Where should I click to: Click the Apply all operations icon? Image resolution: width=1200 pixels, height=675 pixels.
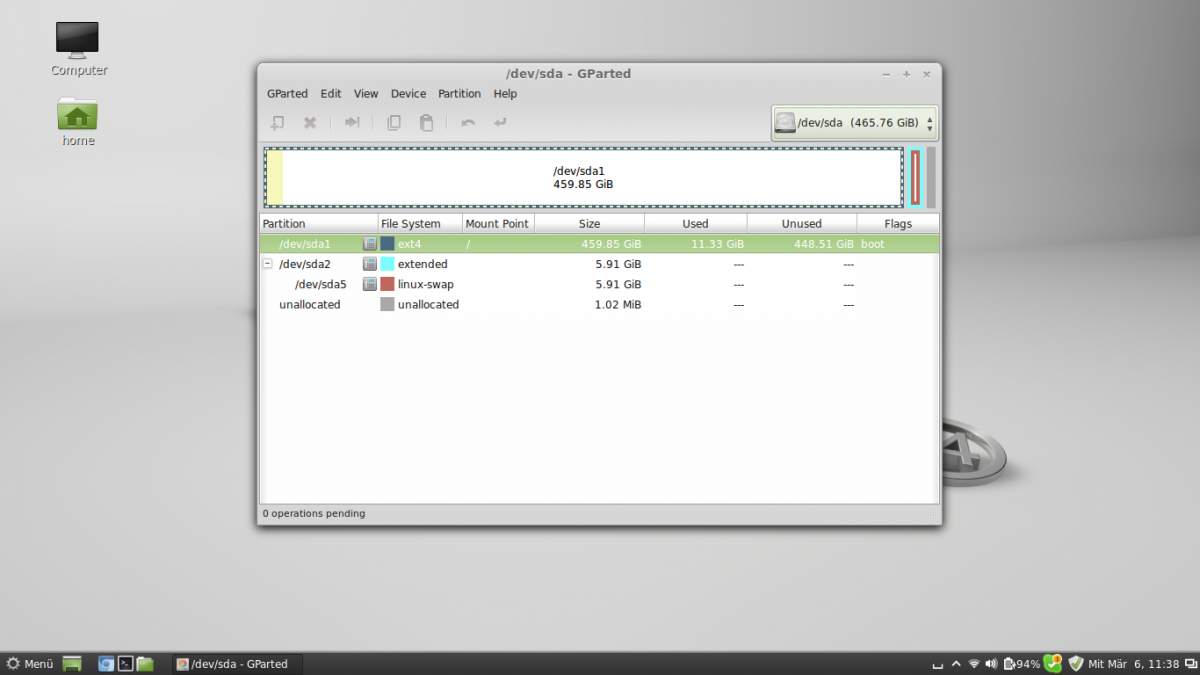[500, 122]
